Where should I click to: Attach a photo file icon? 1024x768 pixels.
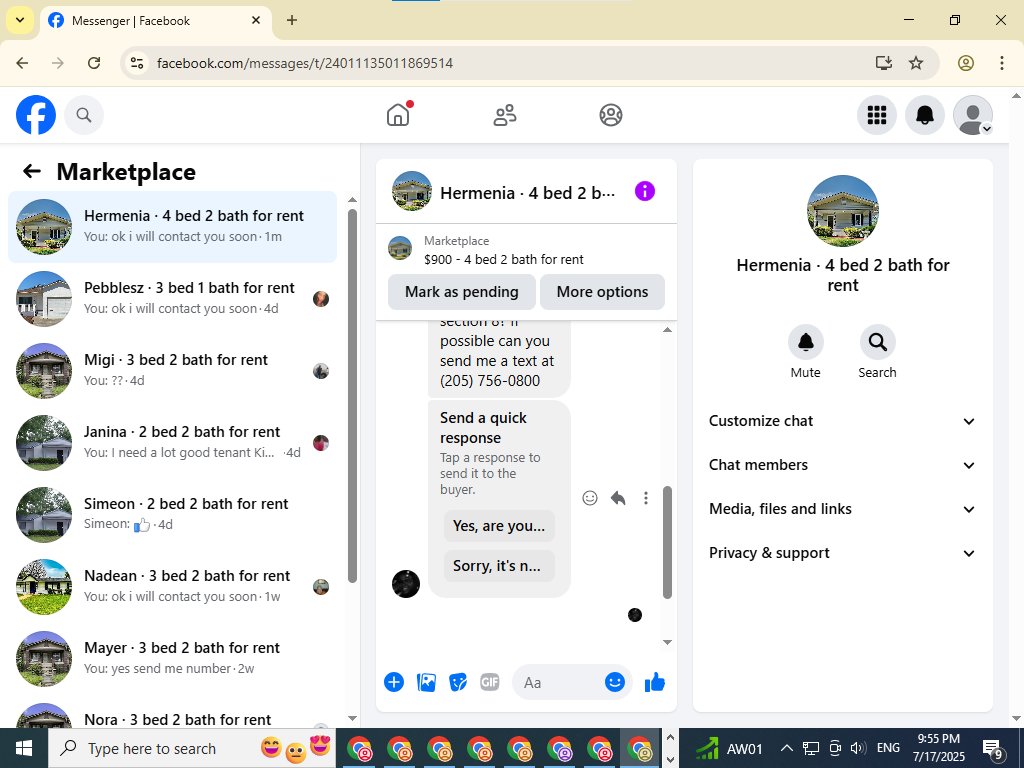point(426,682)
